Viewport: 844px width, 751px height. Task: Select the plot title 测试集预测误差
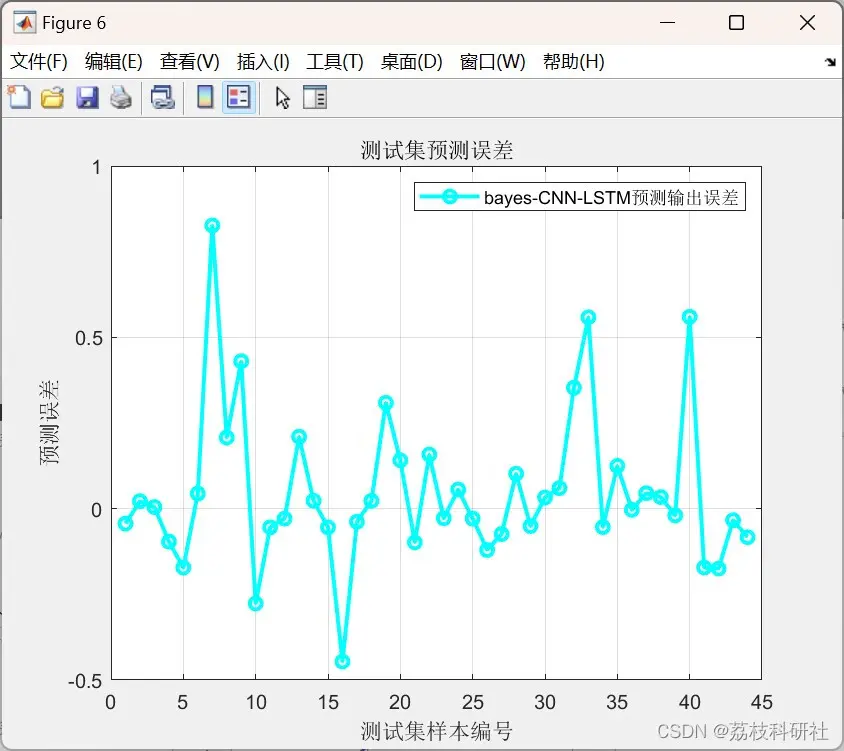[x=437, y=151]
